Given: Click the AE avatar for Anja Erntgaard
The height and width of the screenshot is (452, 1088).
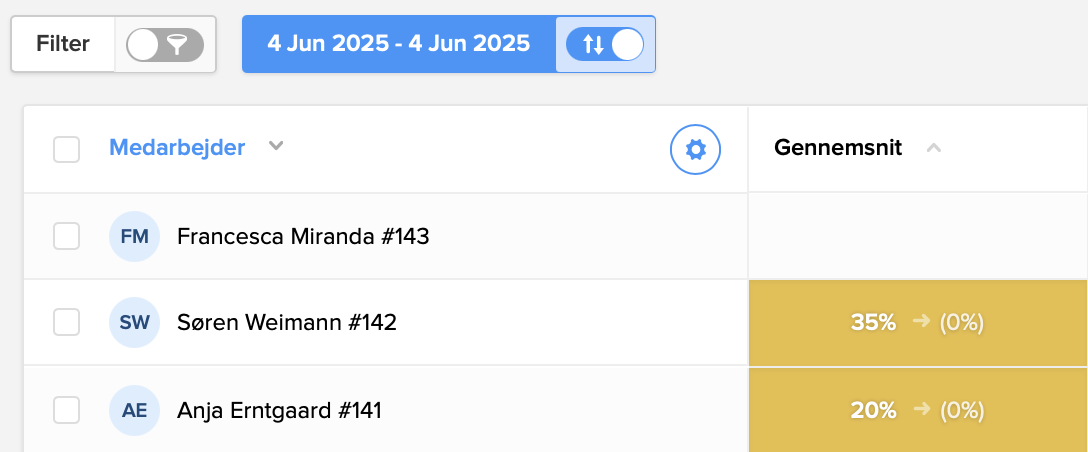Looking at the screenshot, I should 134,410.
